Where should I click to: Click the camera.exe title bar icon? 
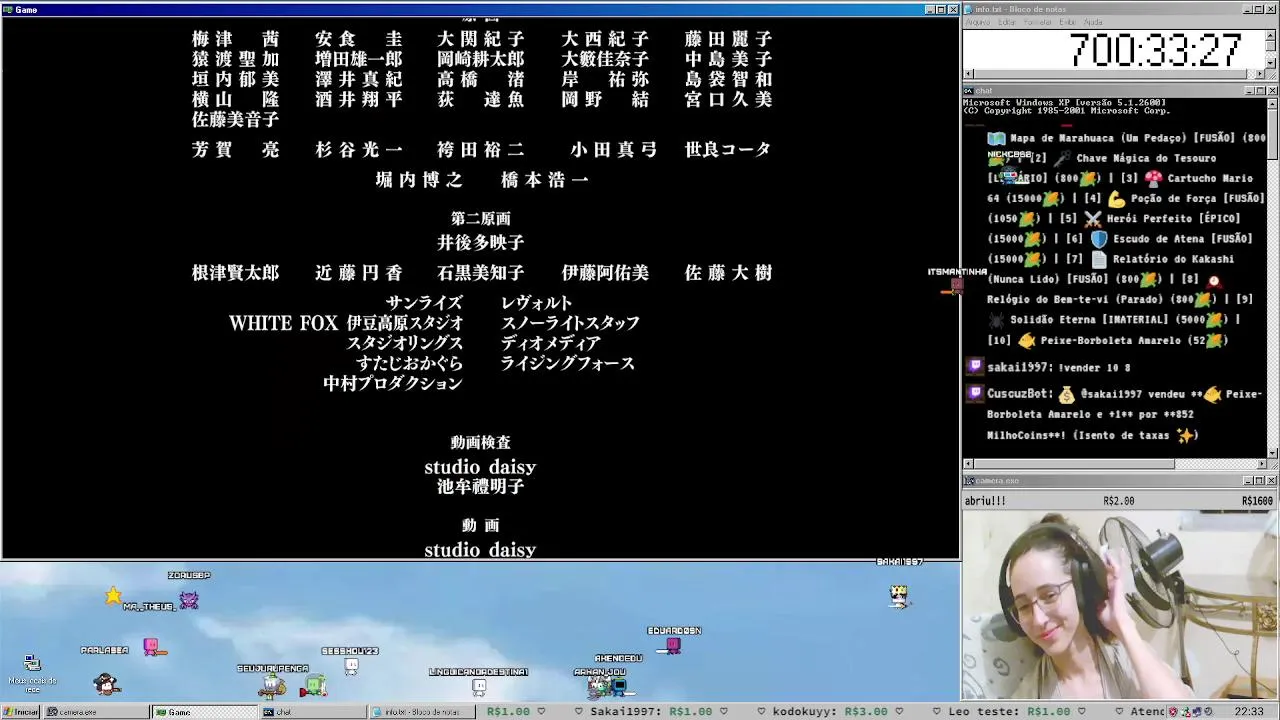970,481
